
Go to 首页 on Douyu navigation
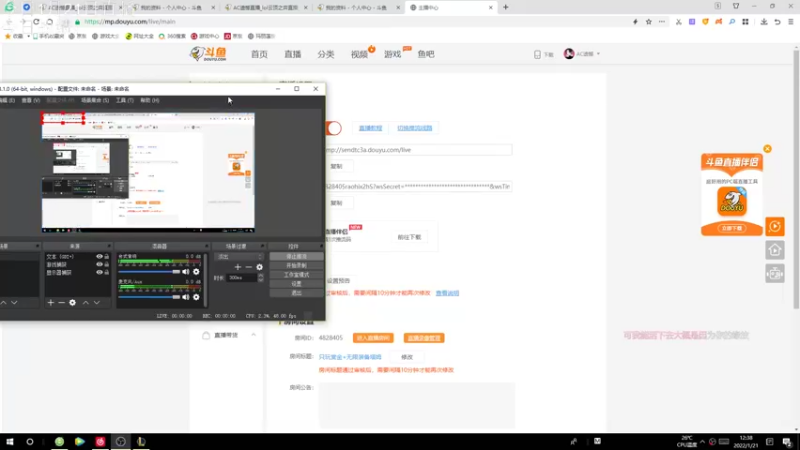[259, 54]
